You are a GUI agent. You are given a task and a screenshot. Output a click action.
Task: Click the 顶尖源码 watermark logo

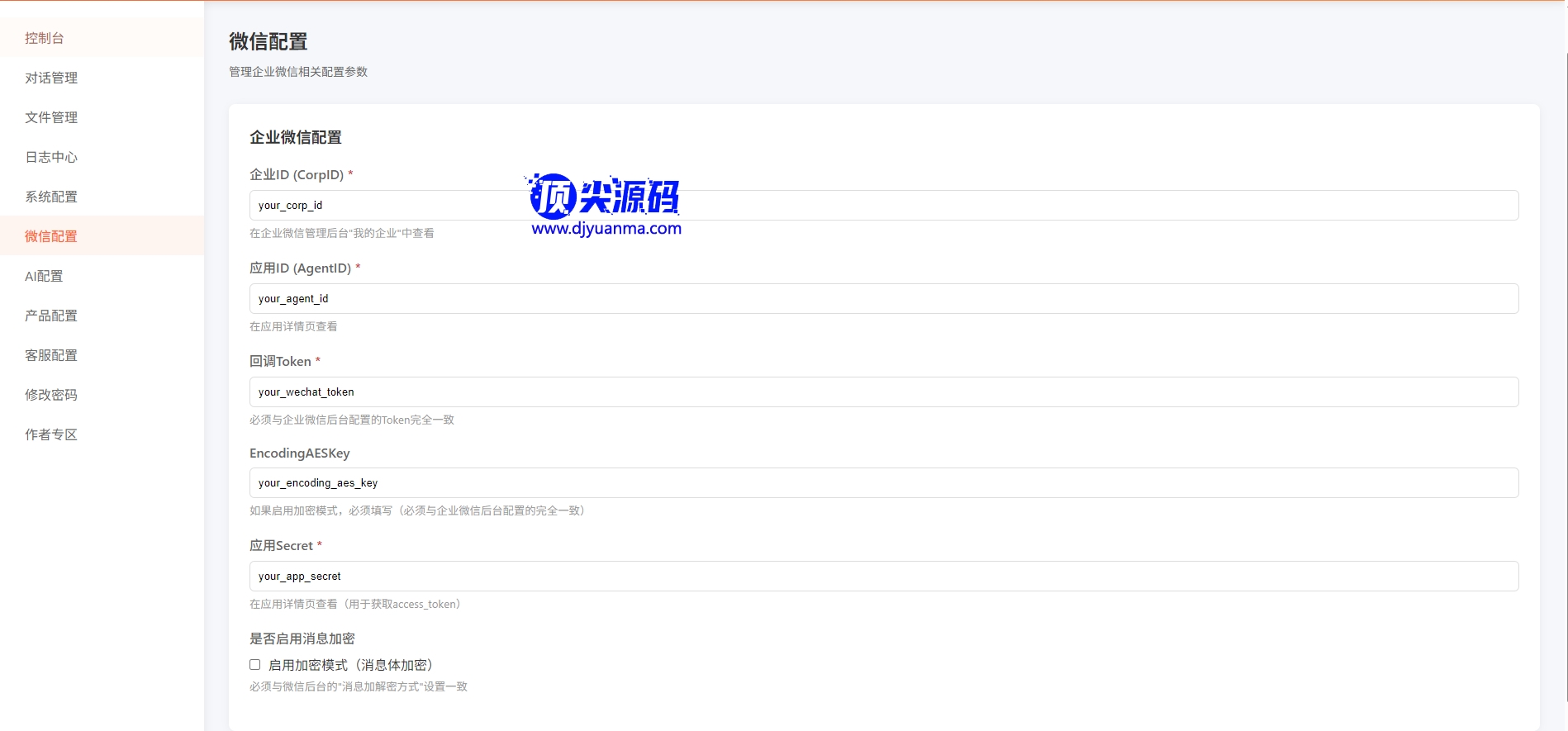pos(605,197)
